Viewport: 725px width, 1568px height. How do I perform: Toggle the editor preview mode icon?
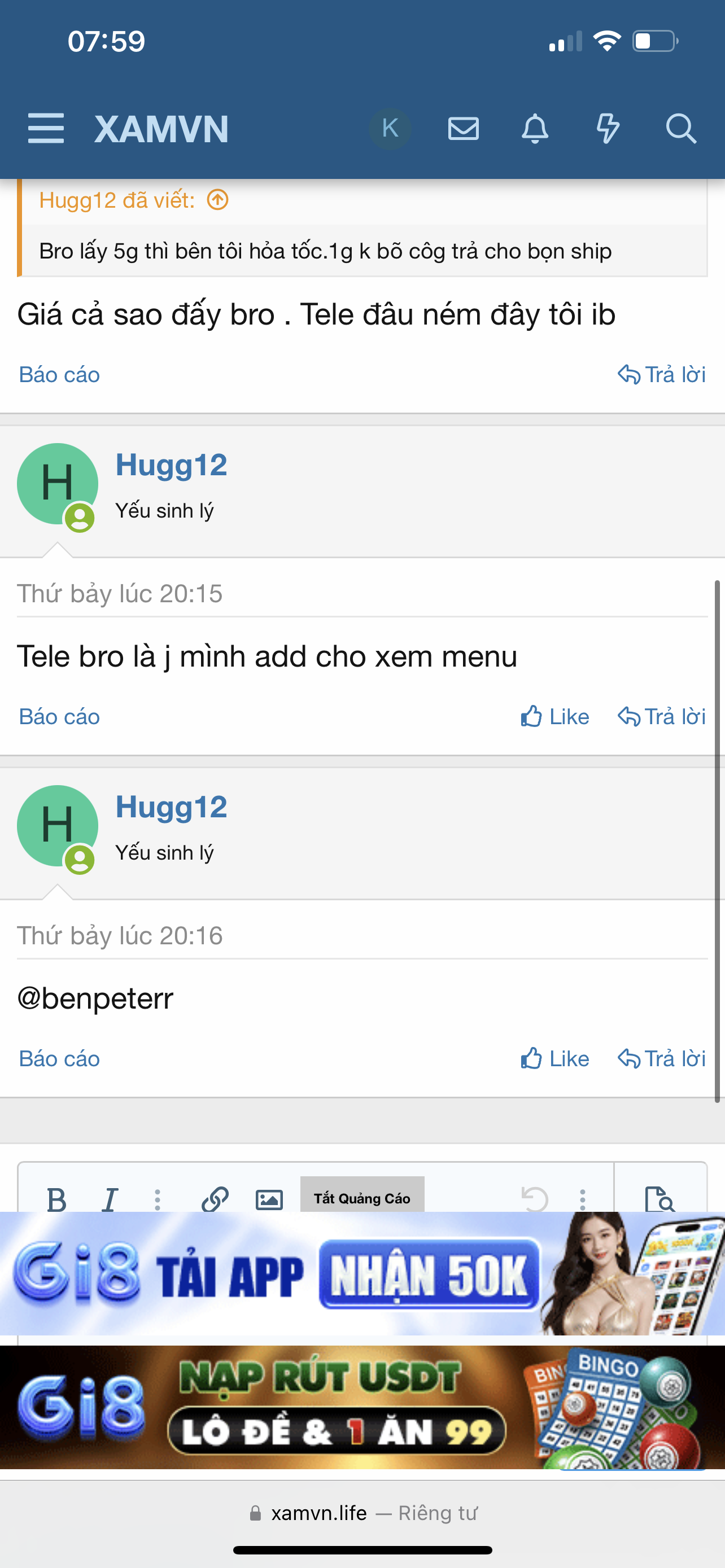[660, 1198]
